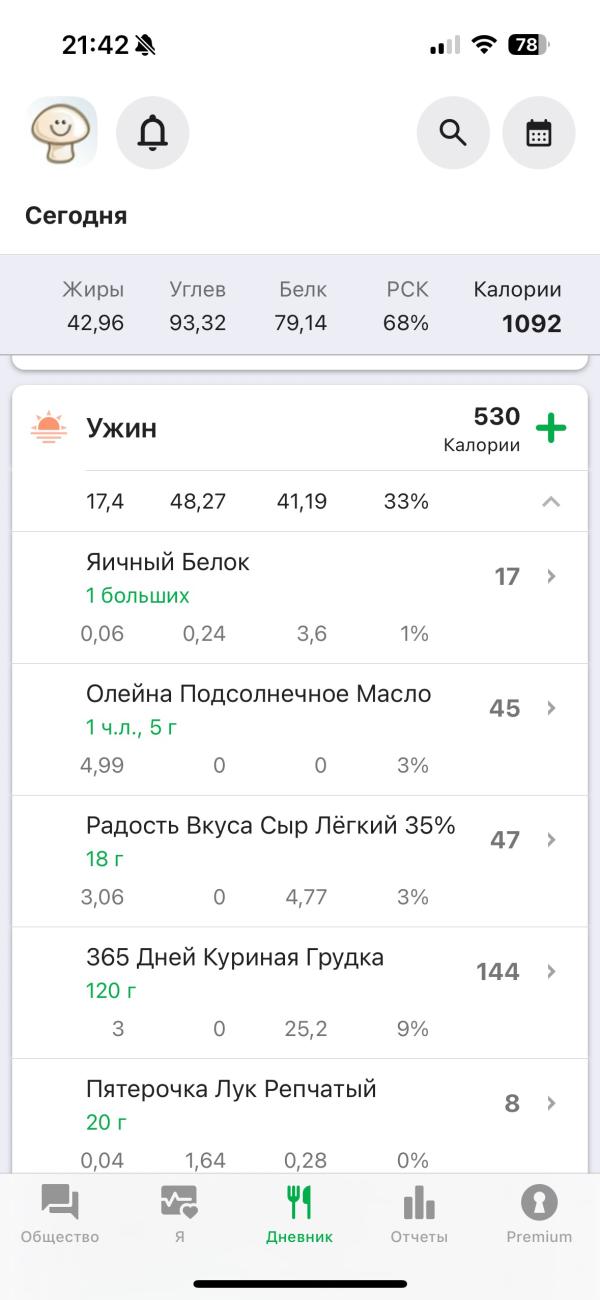Select Пятерочка Лук Репчатый entry

[x=231, y=1089]
